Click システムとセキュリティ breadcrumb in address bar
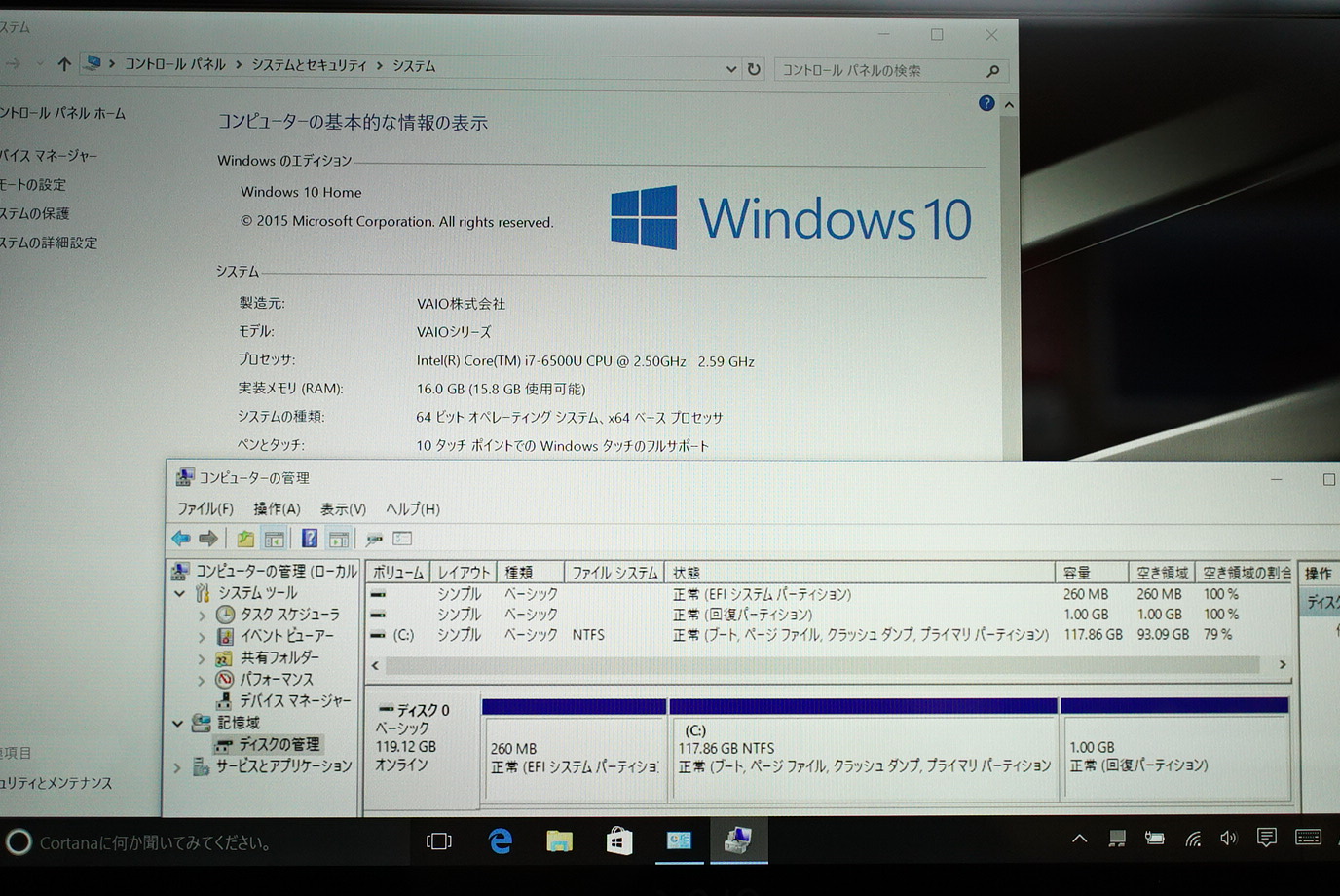This screenshot has width=1340, height=896. [309, 65]
